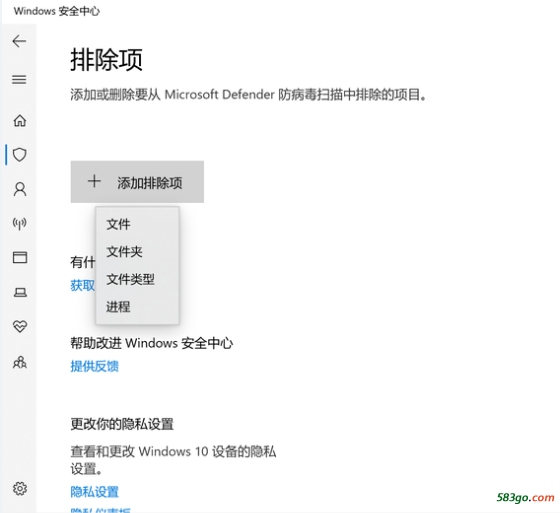Open Settings gear icon in sidebar
Viewport: 560px width, 513px height.
20,488
